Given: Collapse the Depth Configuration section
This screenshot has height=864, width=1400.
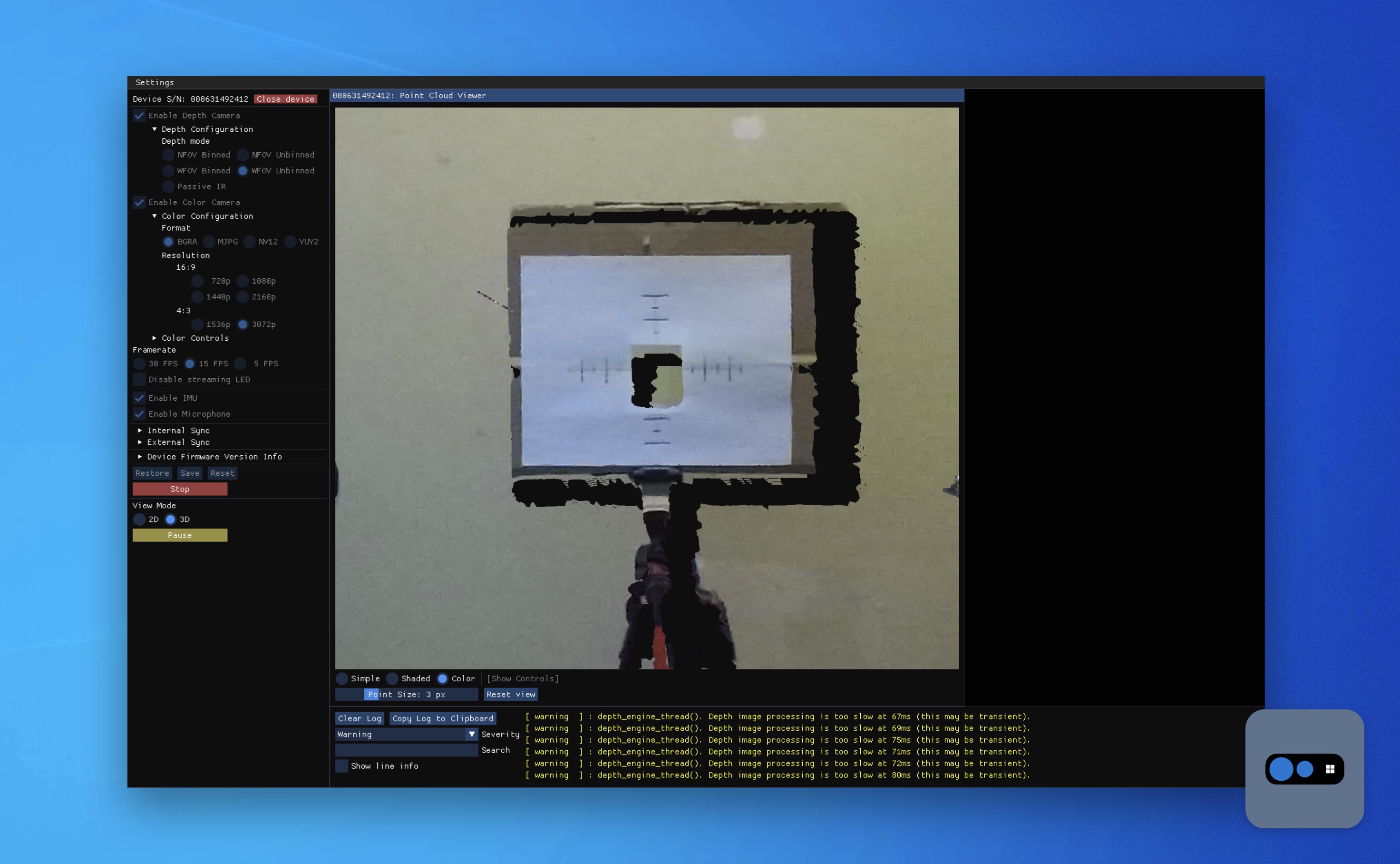Looking at the screenshot, I should (154, 128).
